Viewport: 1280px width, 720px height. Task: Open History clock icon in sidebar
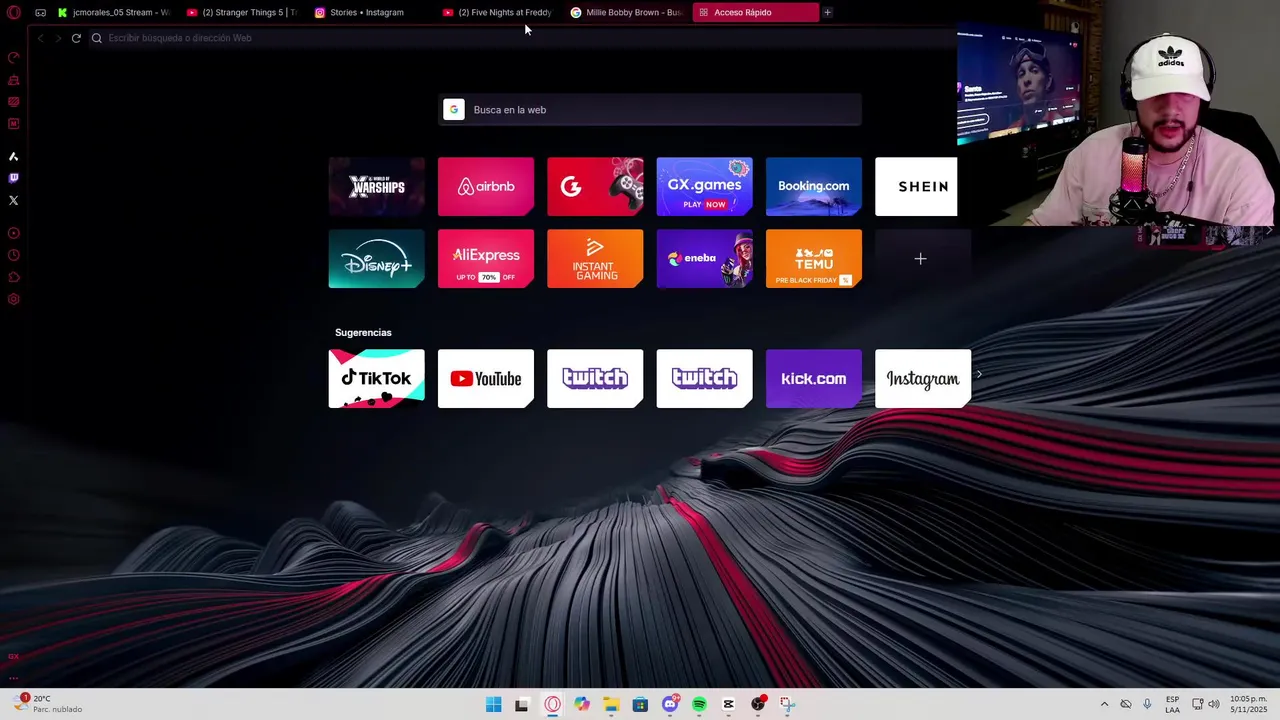[14, 255]
